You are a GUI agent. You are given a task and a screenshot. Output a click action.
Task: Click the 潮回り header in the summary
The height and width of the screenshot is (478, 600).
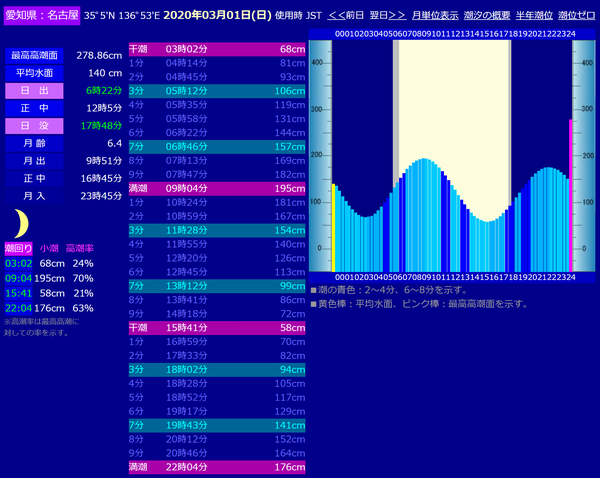point(18,247)
